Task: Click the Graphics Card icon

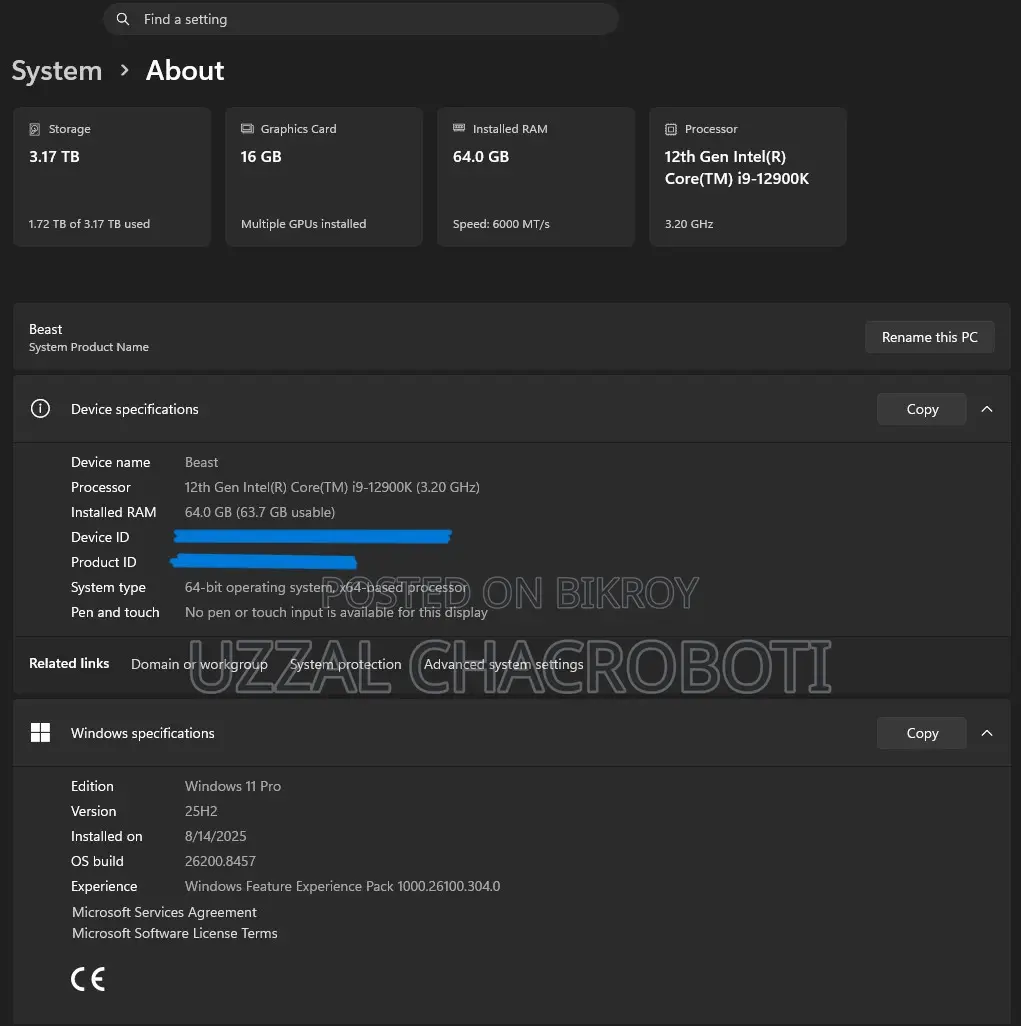Action: click(247, 128)
